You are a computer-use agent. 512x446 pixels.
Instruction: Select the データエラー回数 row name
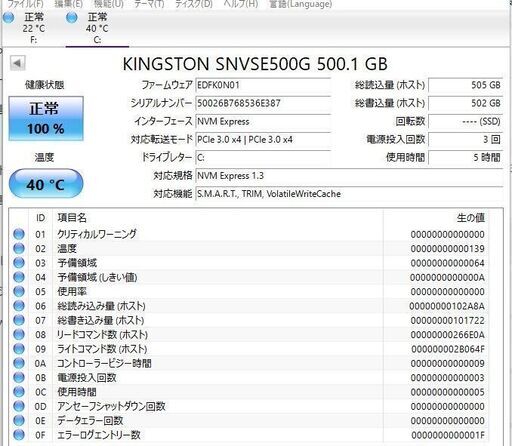point(90,420)
